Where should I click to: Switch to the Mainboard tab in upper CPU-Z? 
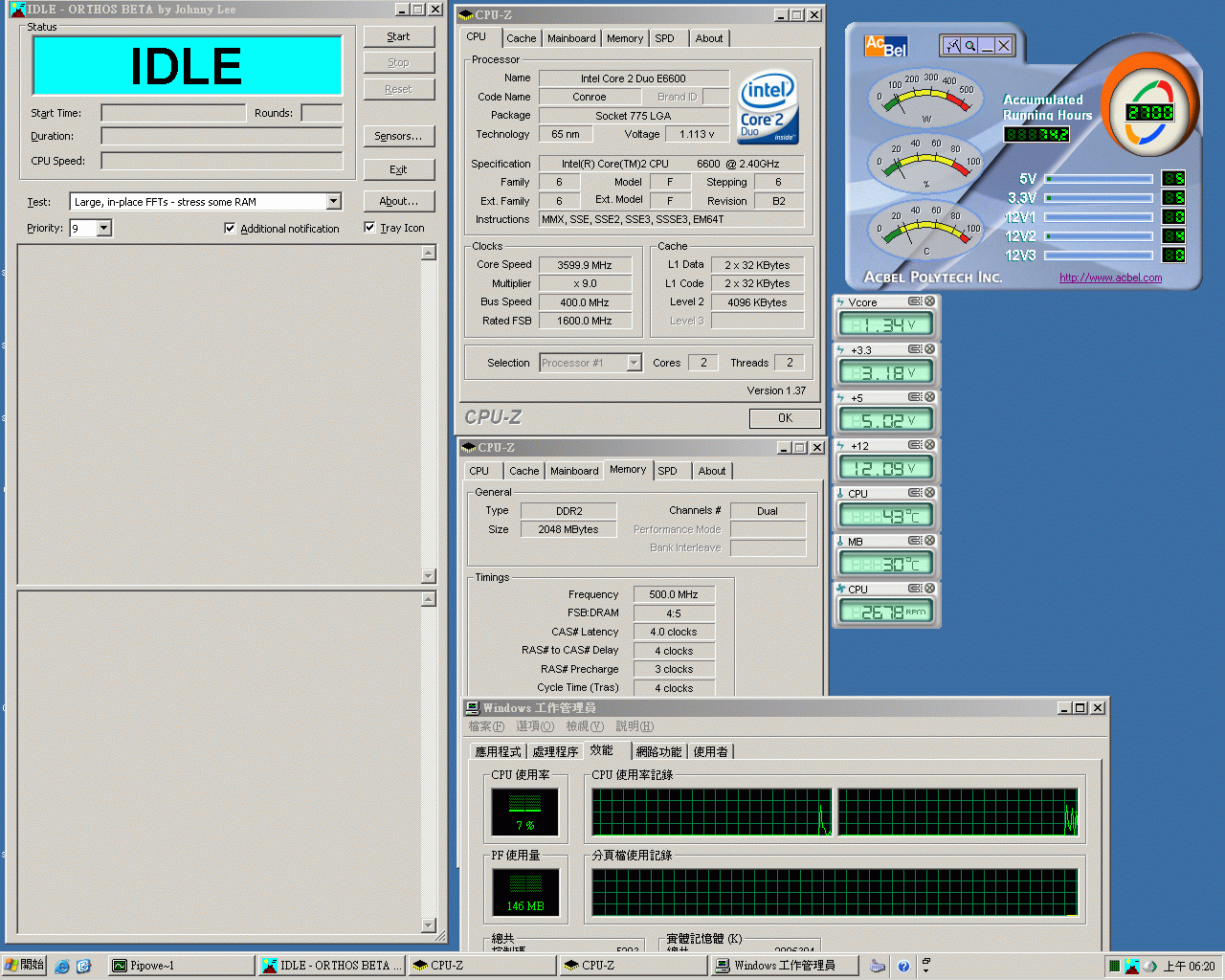[571, 38]
